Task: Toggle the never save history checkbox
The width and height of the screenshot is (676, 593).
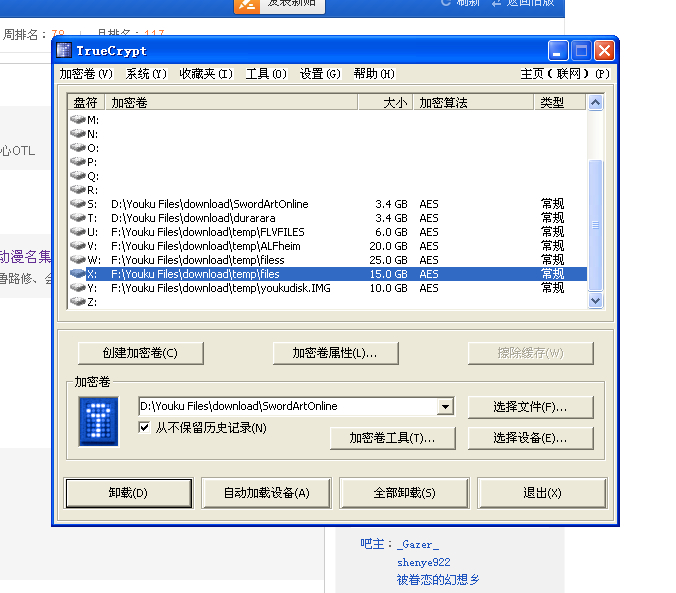Action: tap(144, 427)
